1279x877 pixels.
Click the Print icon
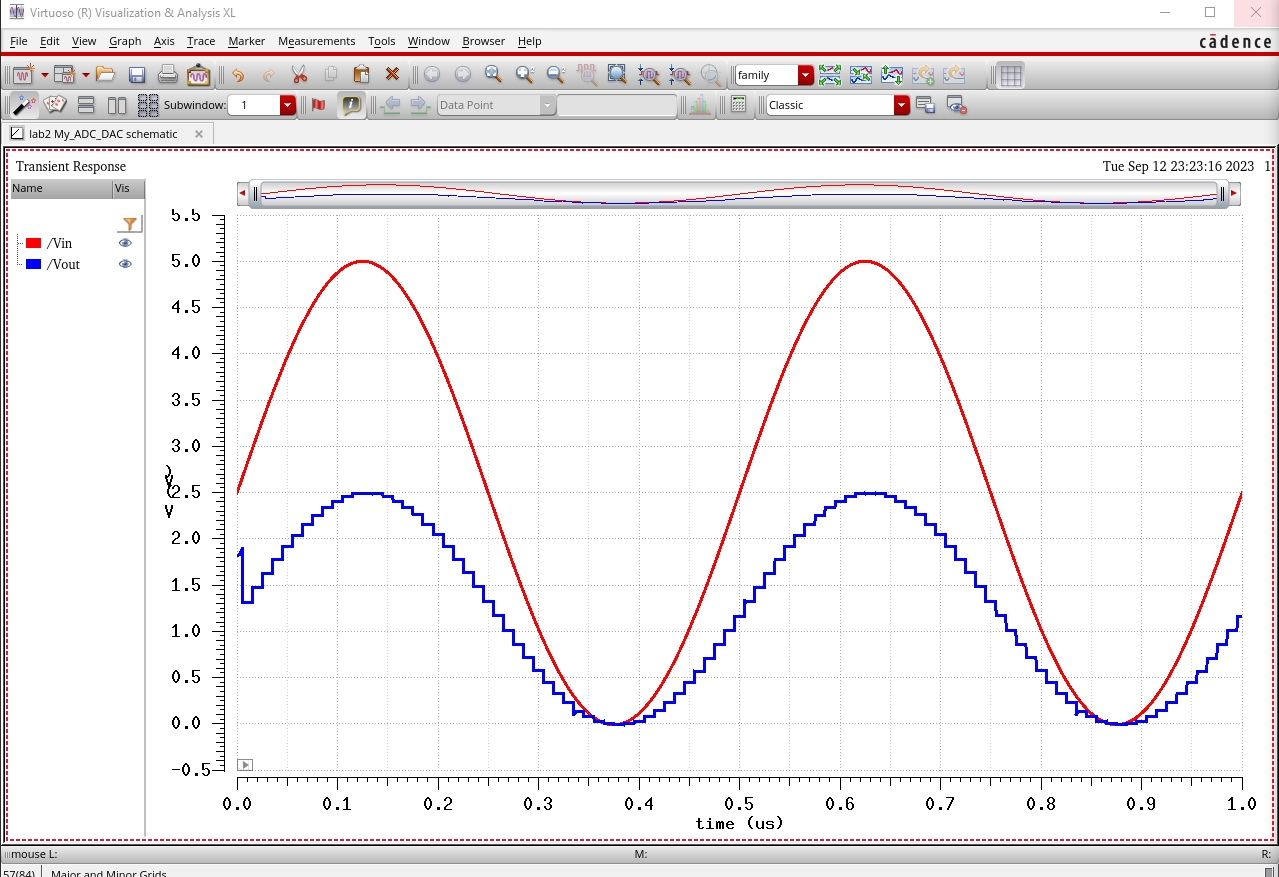tap(168, 75)
